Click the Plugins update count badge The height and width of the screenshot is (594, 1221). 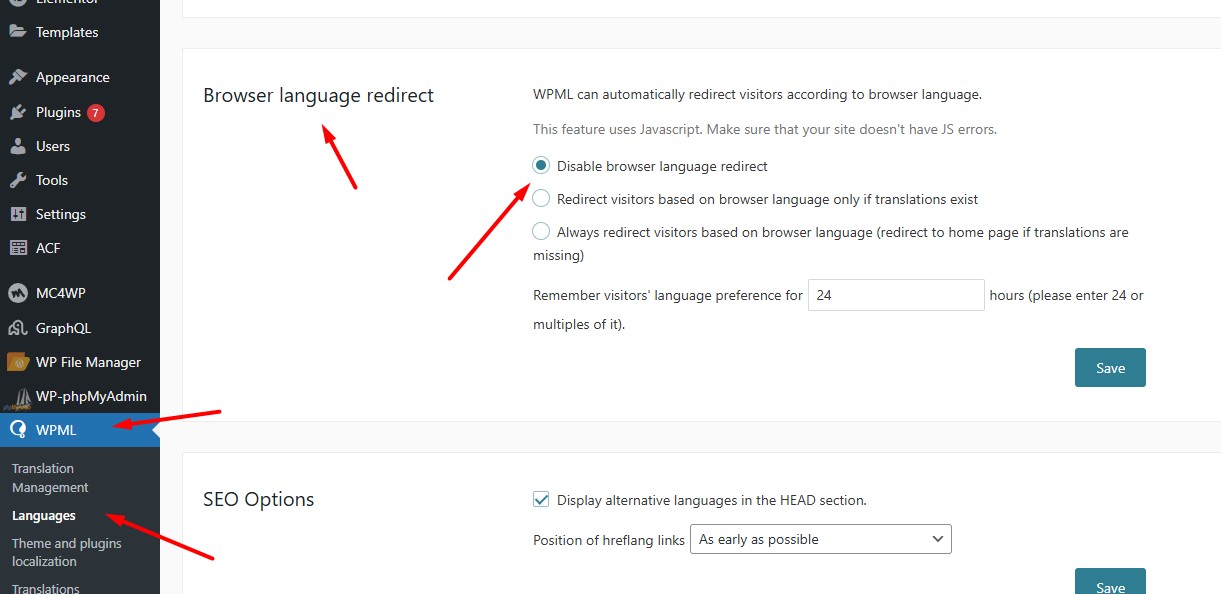pyautogui.click(x=96, y=113)
